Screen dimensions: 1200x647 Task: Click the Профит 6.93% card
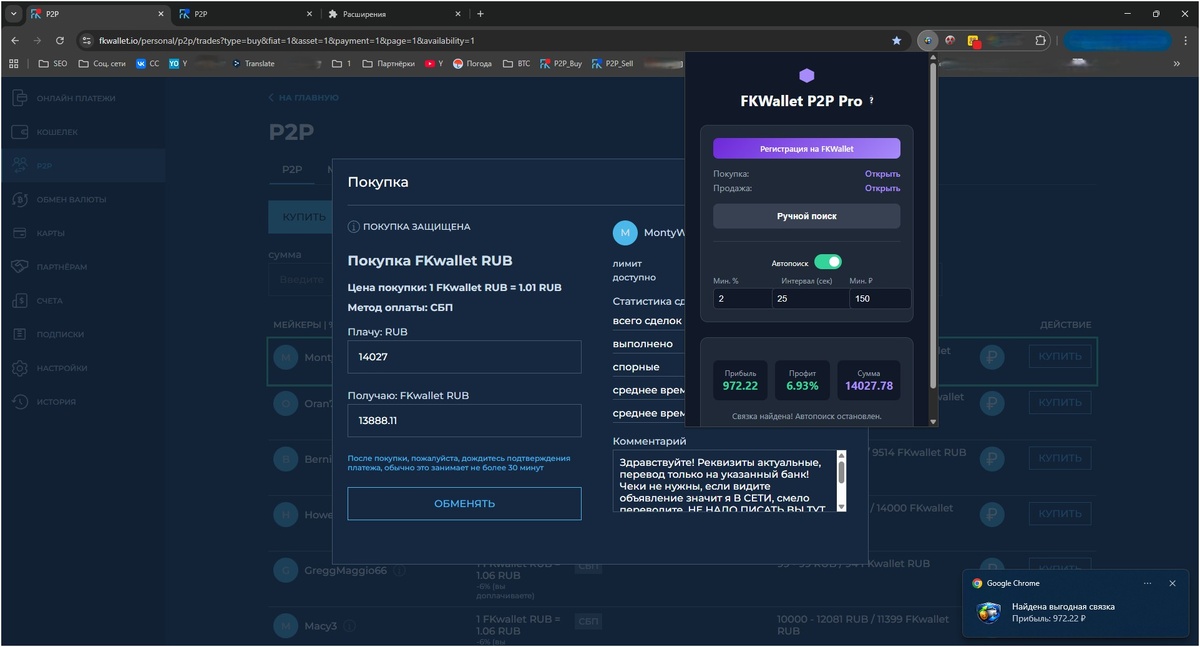802,379
